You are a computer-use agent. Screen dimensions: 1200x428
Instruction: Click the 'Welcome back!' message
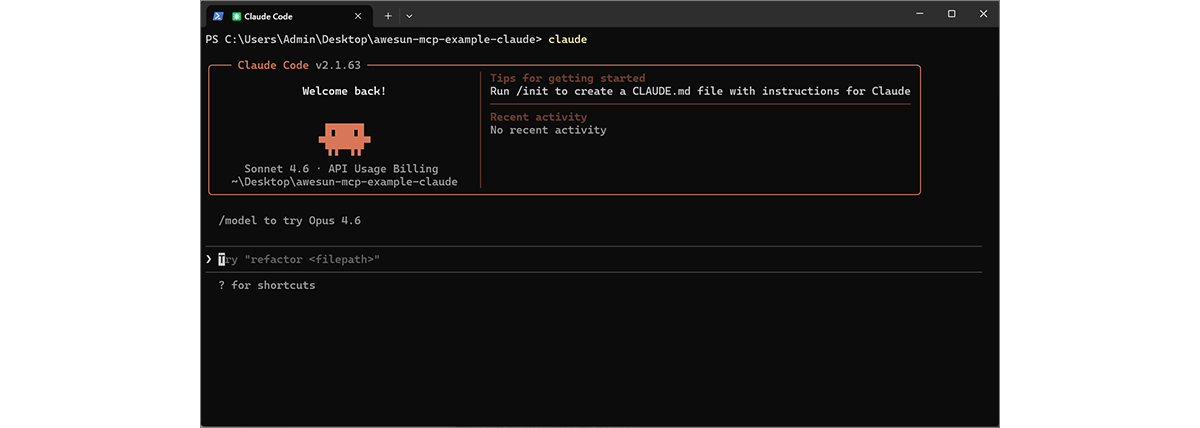[x=343, y=91]
